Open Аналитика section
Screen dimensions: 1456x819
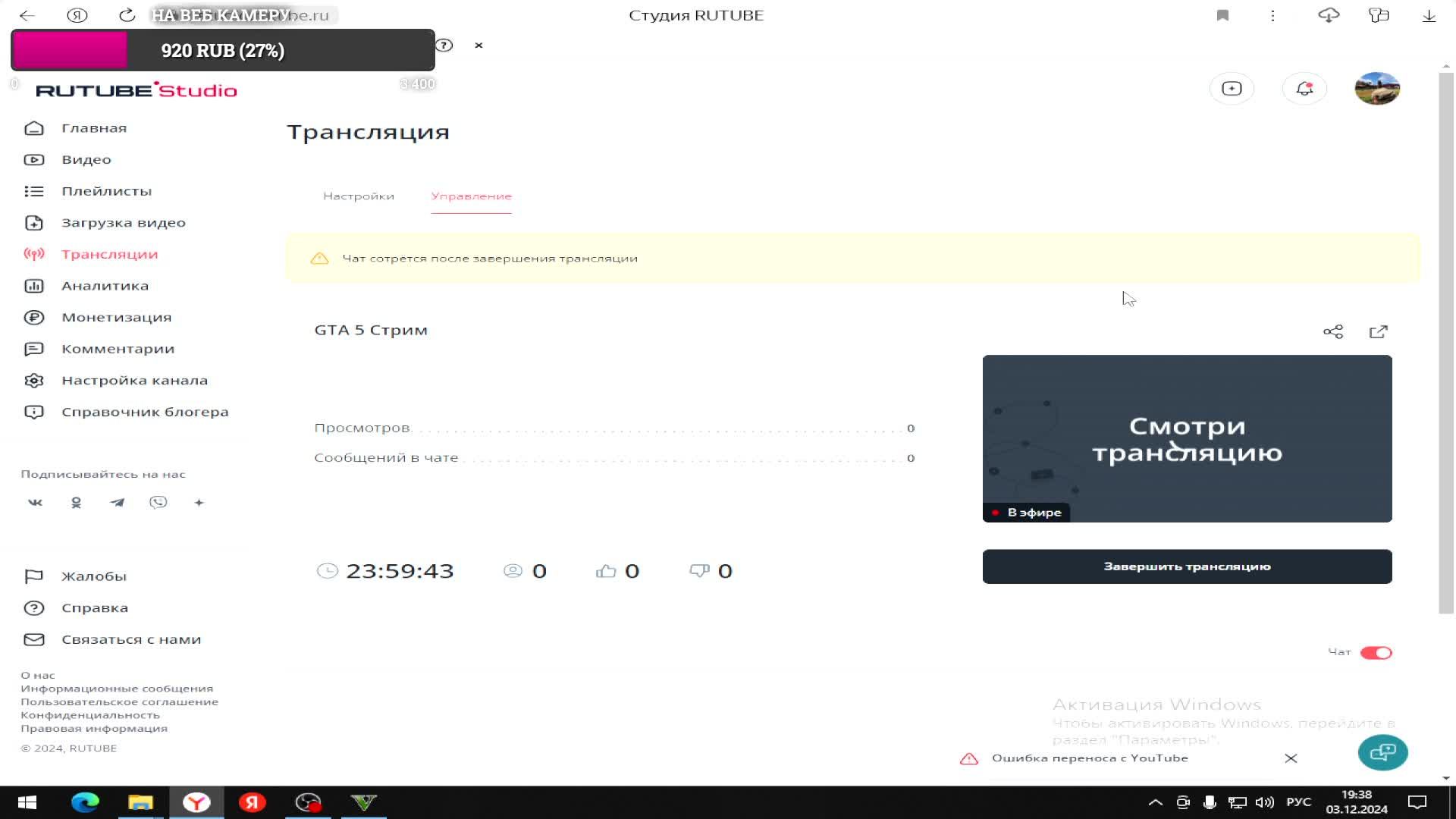86,286
